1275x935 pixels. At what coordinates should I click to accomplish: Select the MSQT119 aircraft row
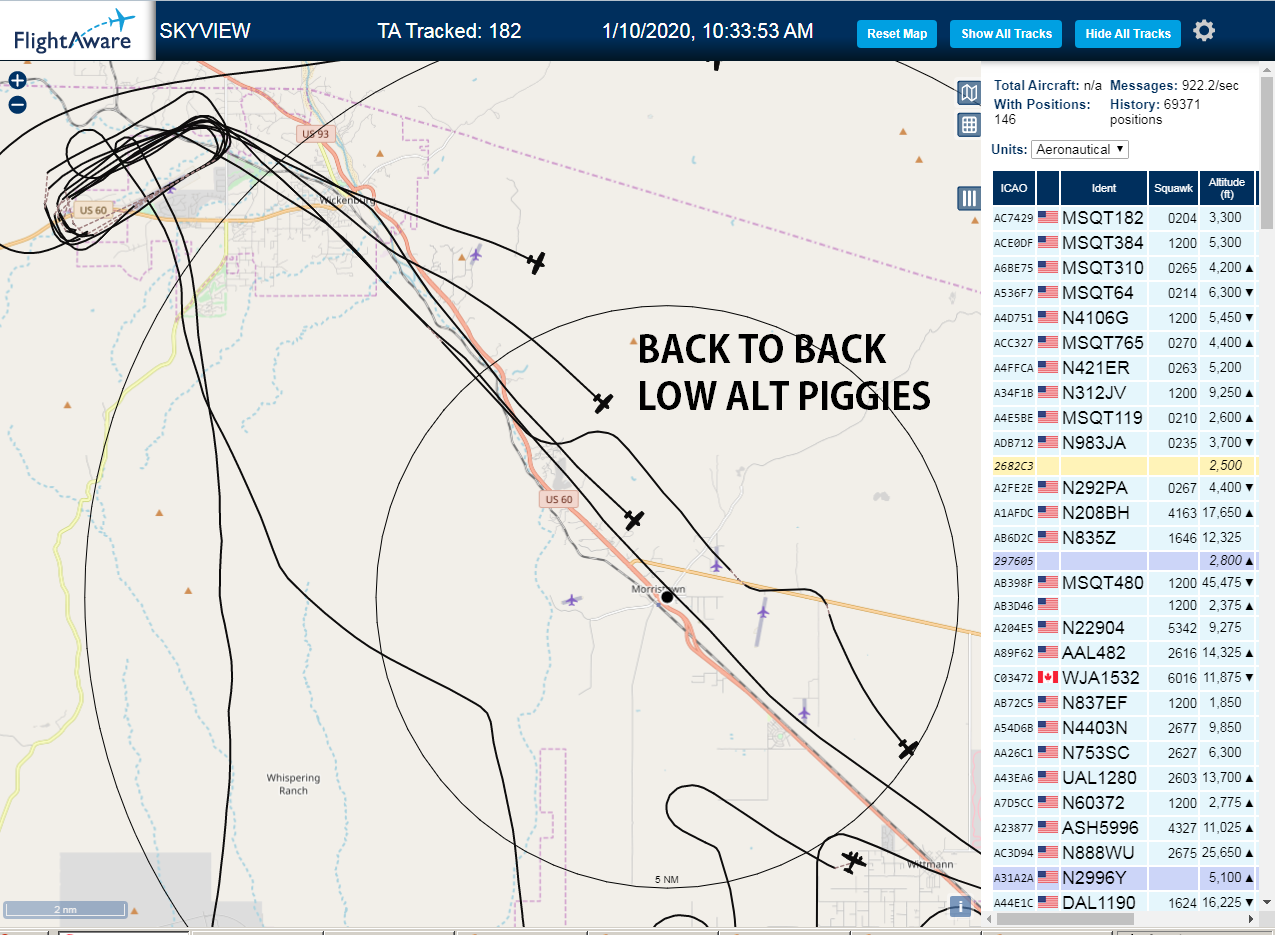click(x=1125, y=417)
